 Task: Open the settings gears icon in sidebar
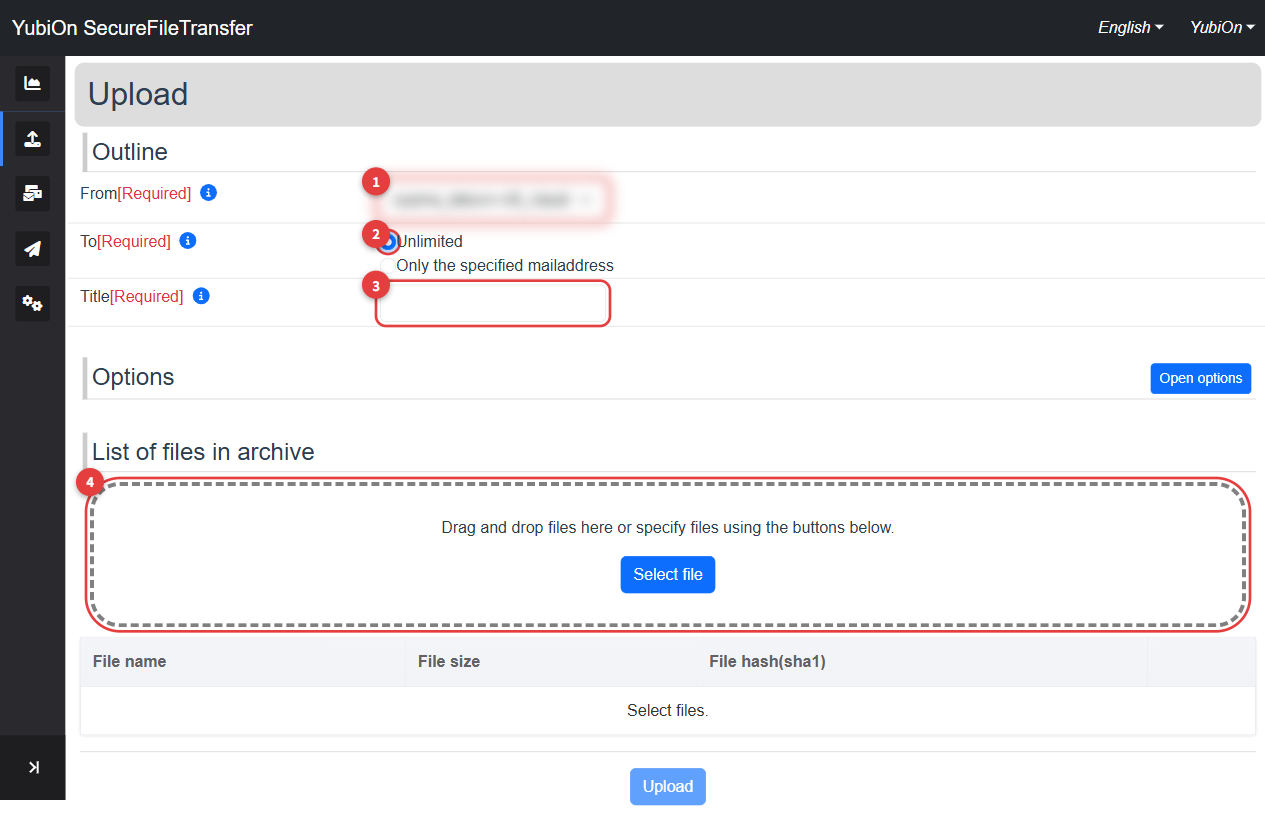click(x=32, y=303)
